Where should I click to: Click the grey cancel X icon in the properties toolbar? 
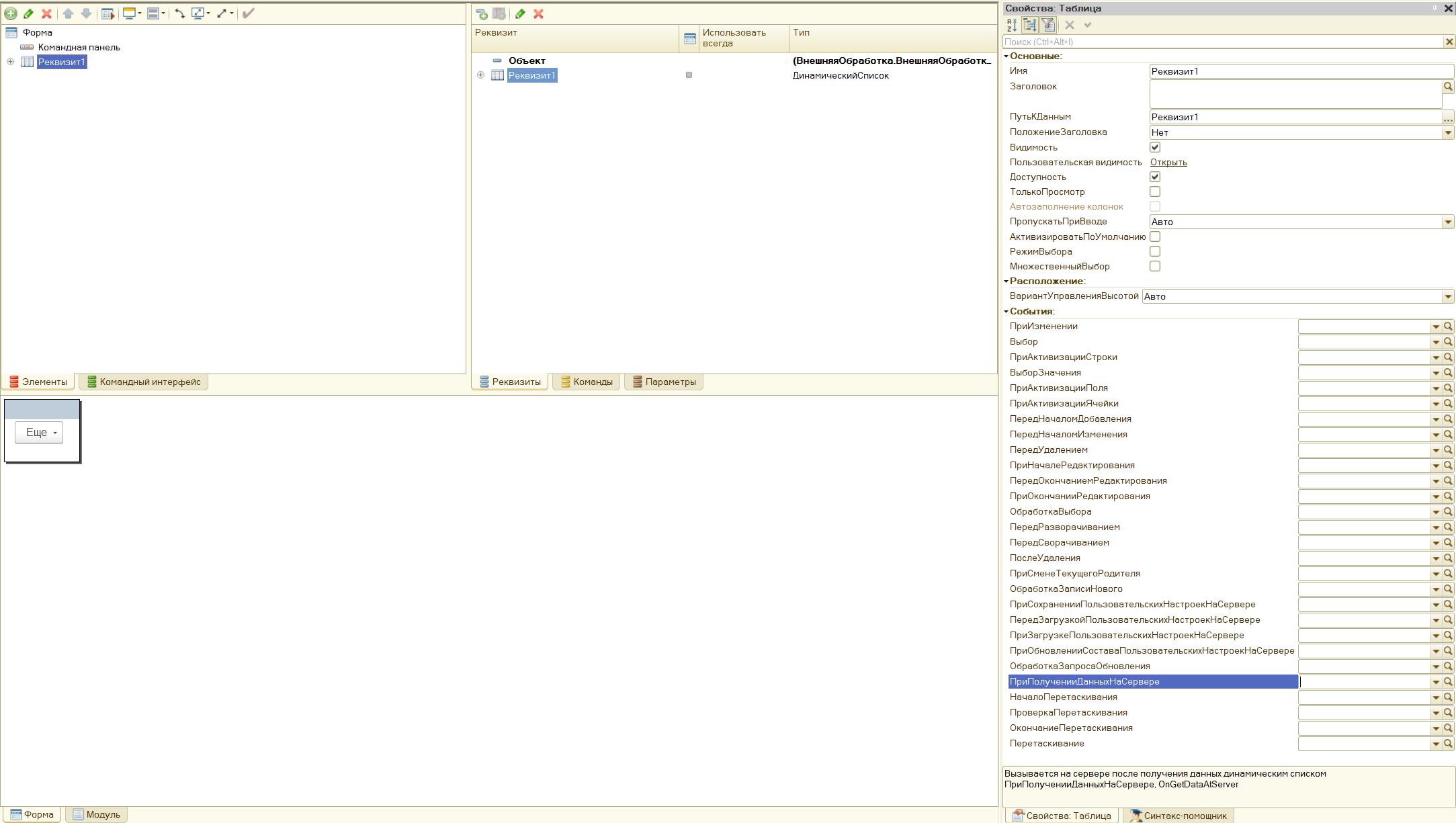[x=1070, y=26]
